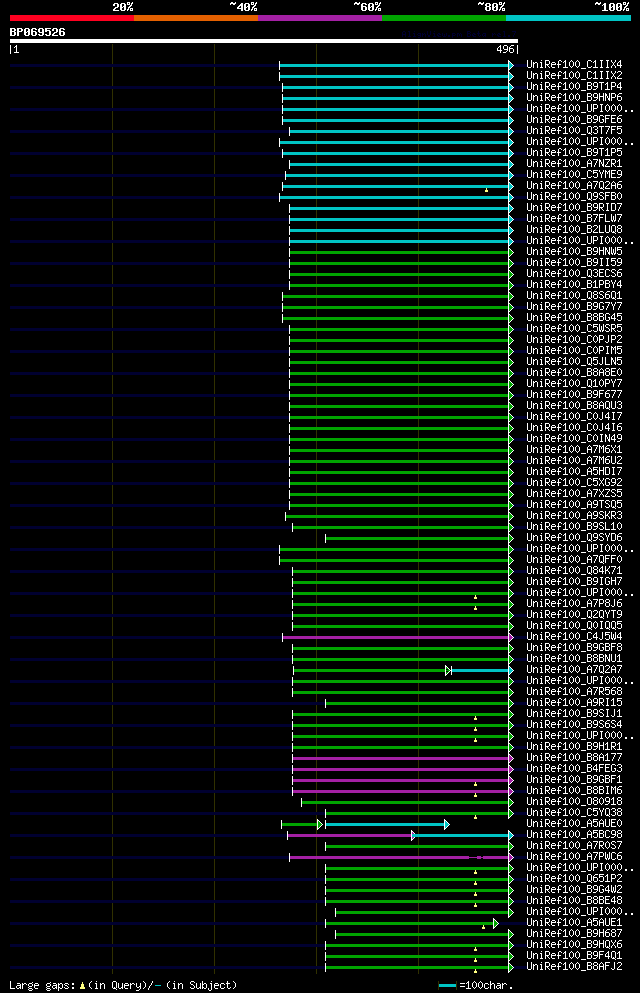The width and height of the screenshot is (640, 993).
Task: Click the yellow gap marker on UniRef100_A7Q2A6 row
Action: coord(486,189)
